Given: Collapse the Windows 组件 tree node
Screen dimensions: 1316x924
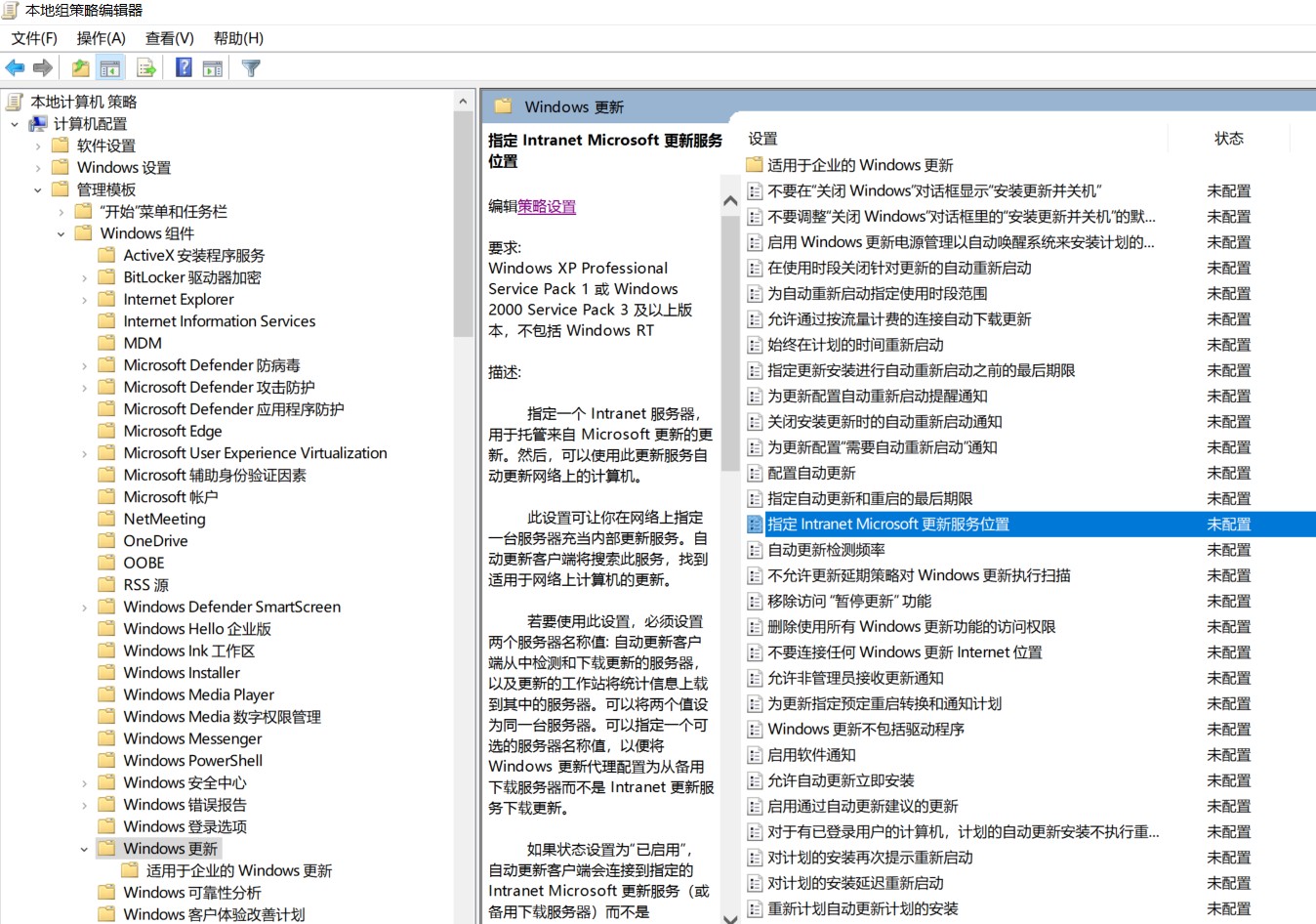Looking at the screenshot, I should pos(62,233).
